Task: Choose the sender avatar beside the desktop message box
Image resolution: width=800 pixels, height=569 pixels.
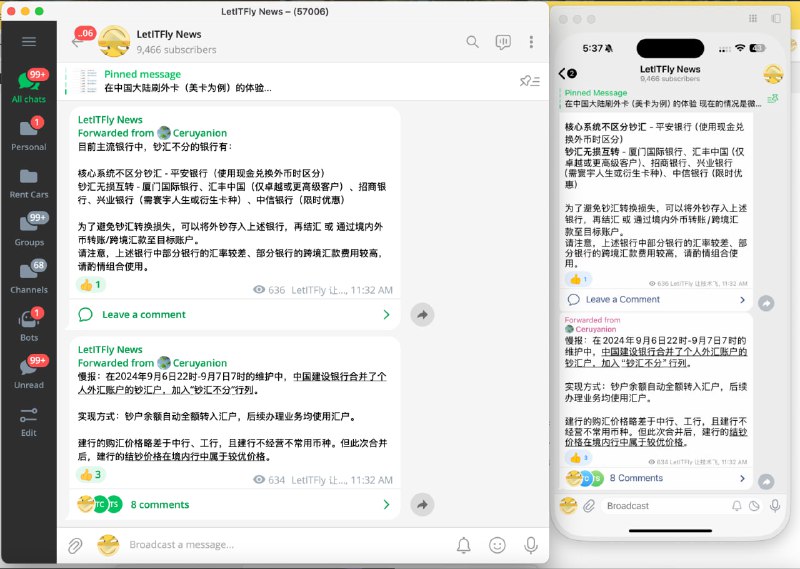Action: click(x=108, y=545)
